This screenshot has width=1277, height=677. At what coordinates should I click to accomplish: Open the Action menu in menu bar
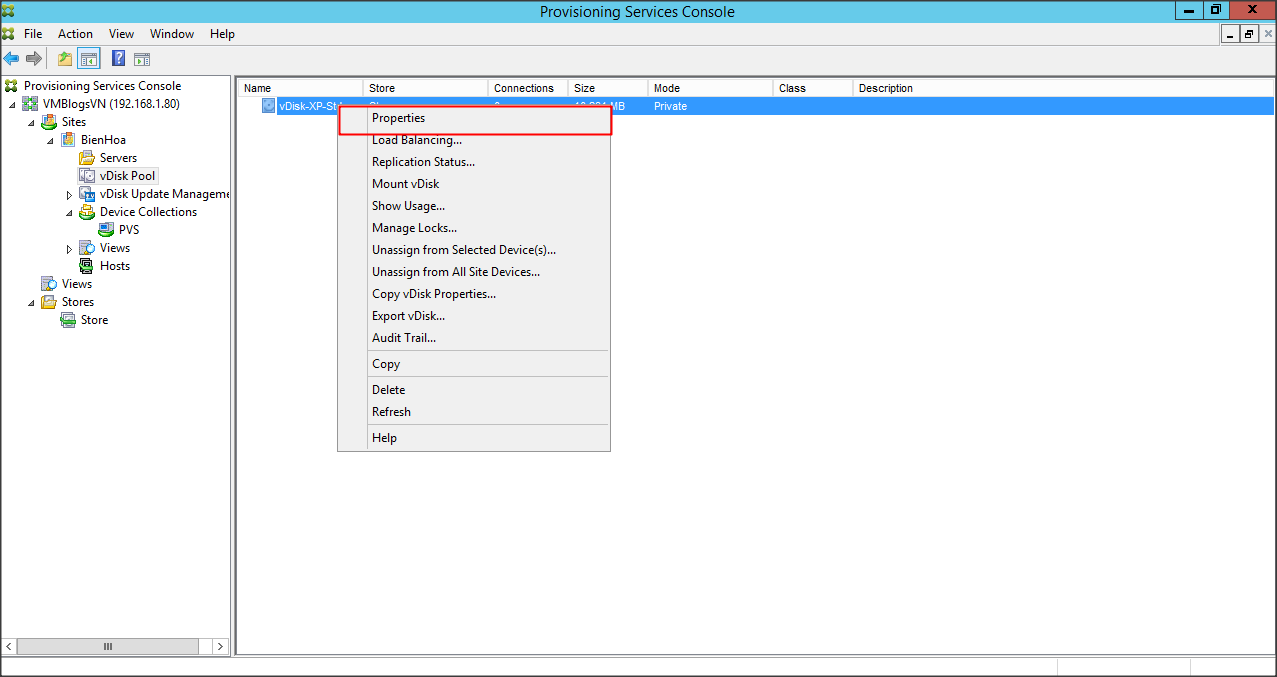pyautogui.click(x=75, y=34)
